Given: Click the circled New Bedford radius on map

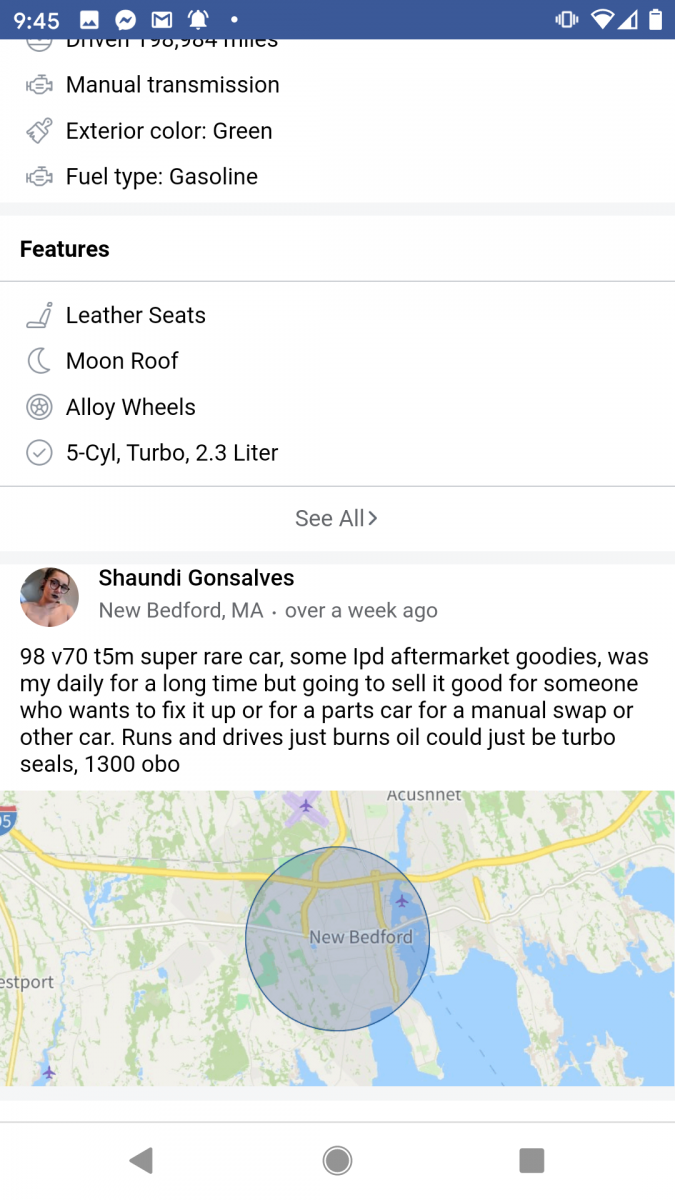Looking at the screenshot, I should coord(338,937).
